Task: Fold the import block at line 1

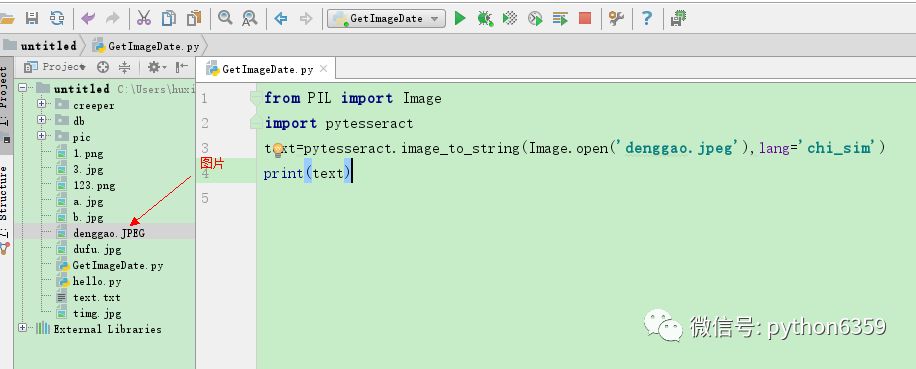Action: pos(254,98)
